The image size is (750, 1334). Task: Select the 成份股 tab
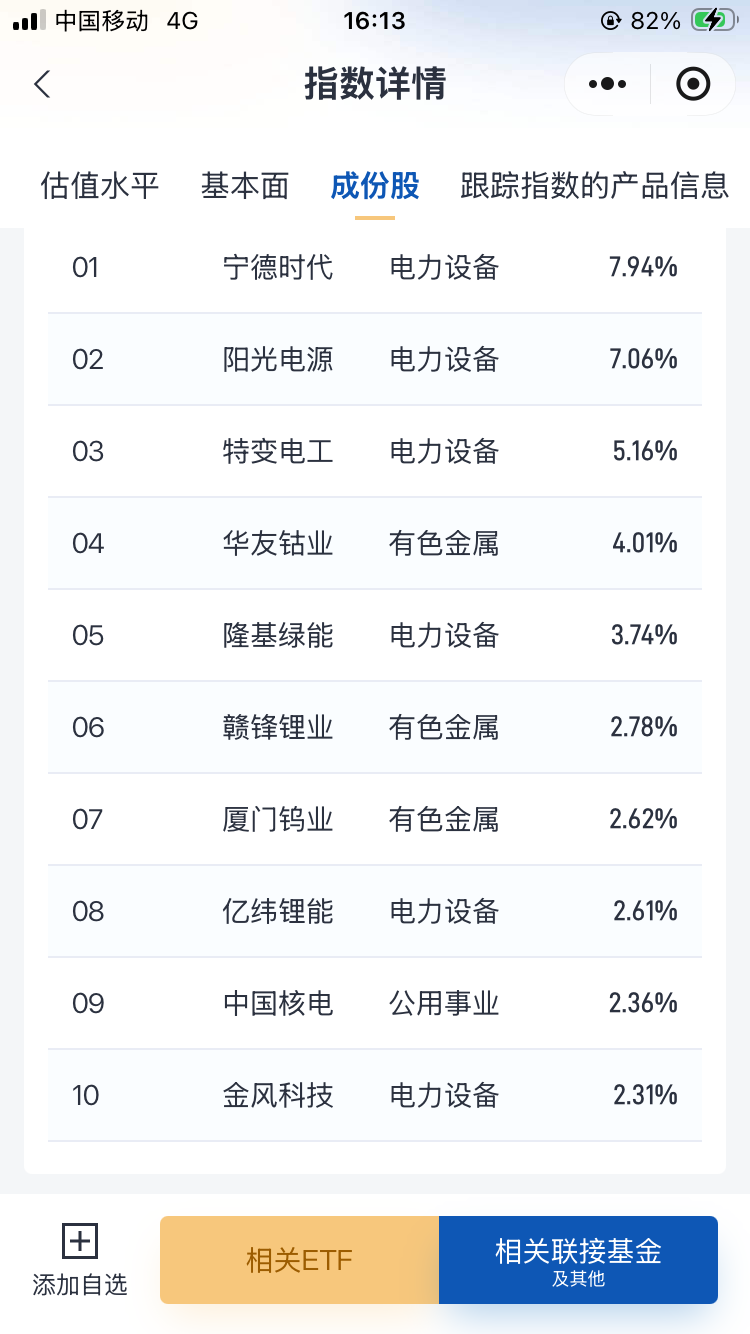375,185
